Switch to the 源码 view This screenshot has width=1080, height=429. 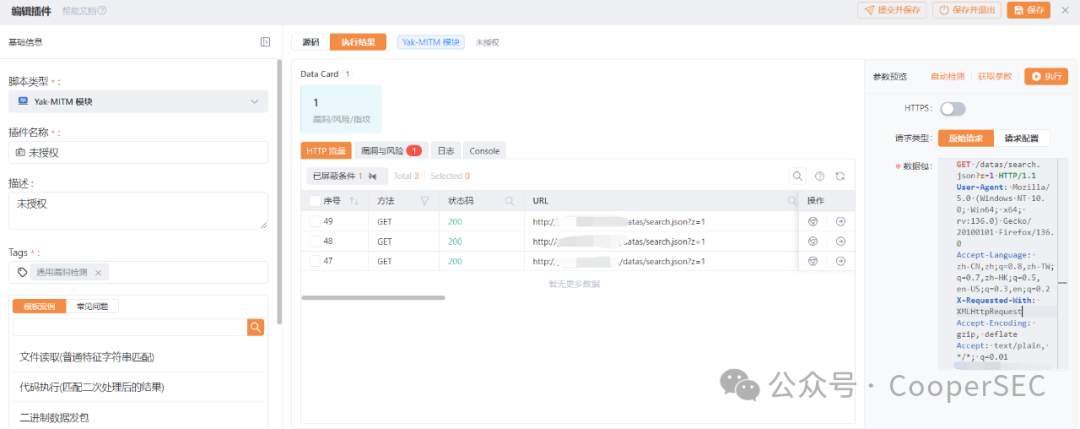[311, 42]
